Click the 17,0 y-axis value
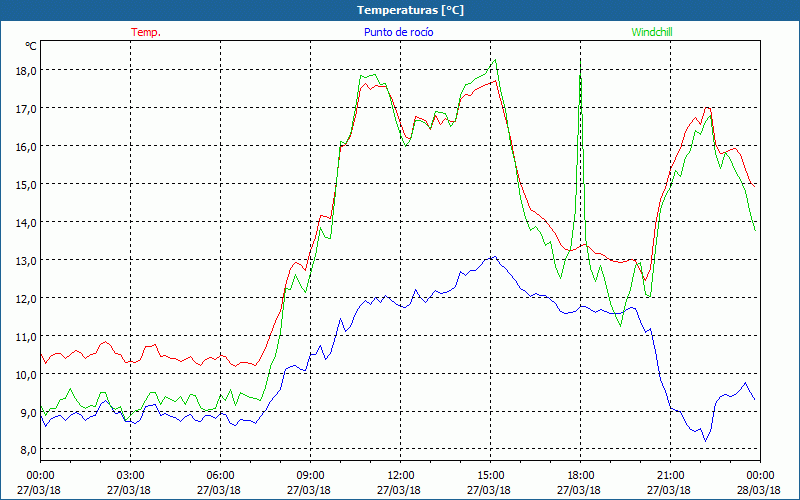Viewport: 800px width, 500px height. click(x=27, y=109)
